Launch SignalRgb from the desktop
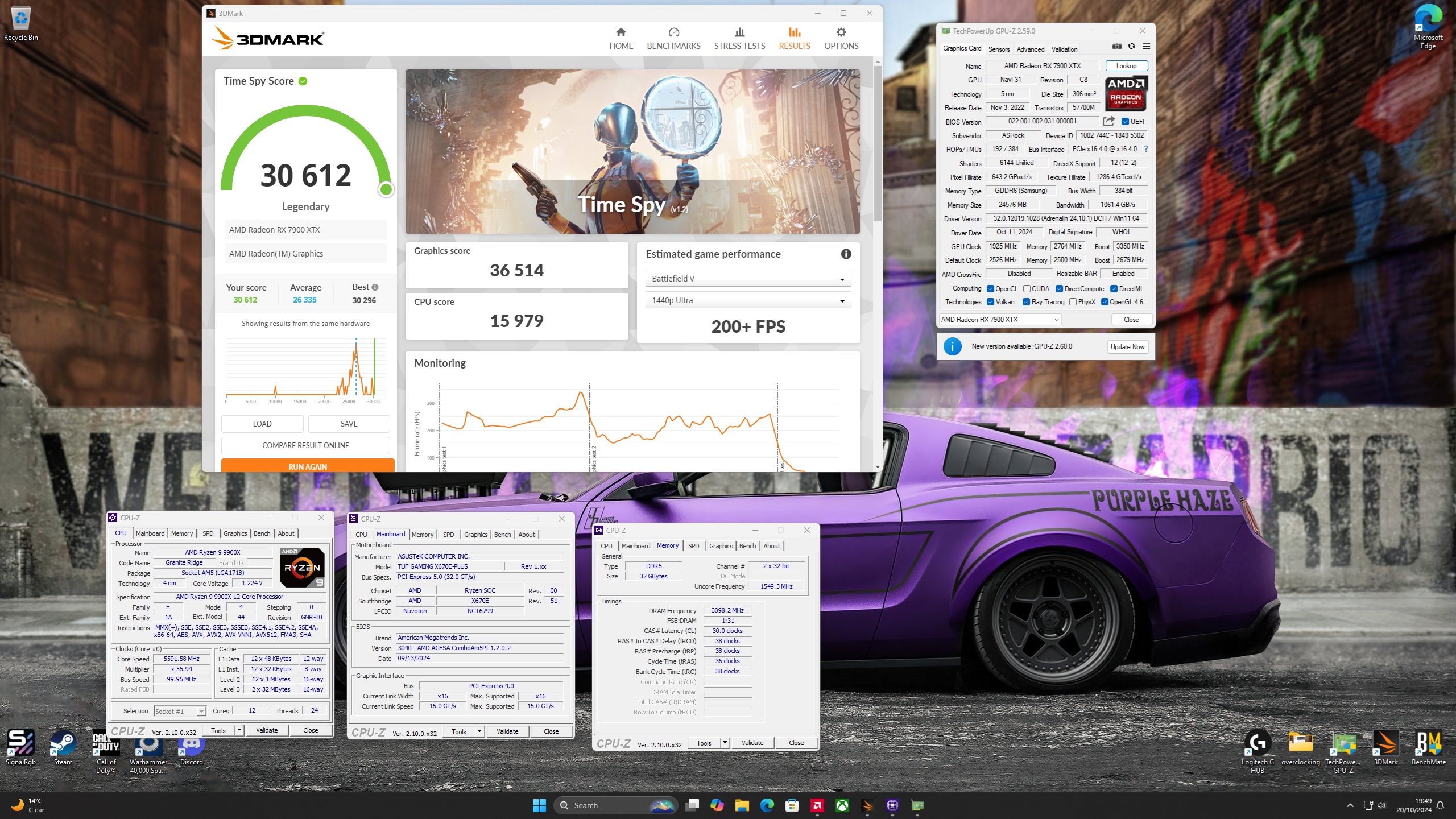1456x819 pixels. point(20,747)
